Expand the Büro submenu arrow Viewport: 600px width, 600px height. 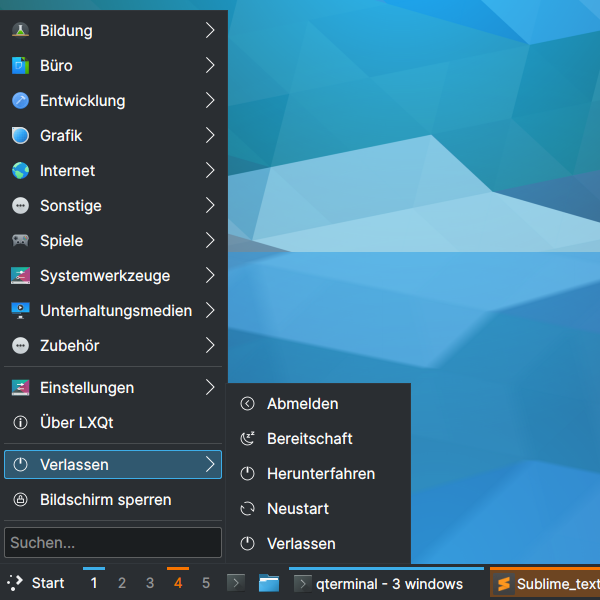point(210,65)
